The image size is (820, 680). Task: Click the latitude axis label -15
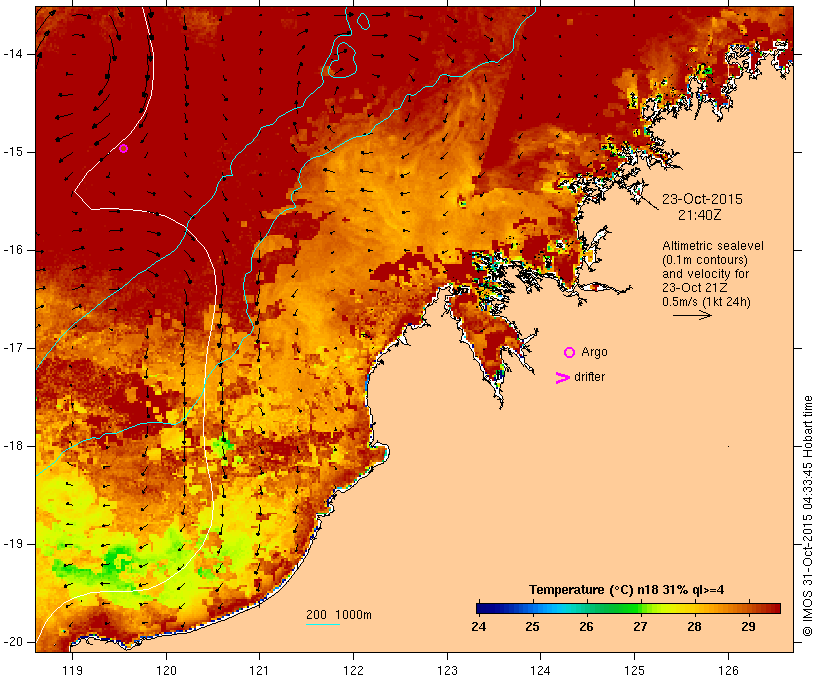13,152
